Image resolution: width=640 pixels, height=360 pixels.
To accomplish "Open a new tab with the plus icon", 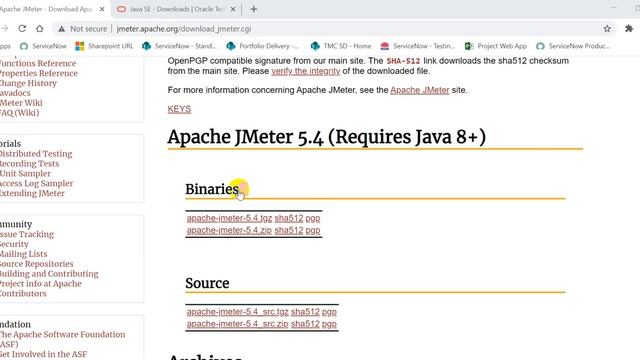I will pos(253,9).
